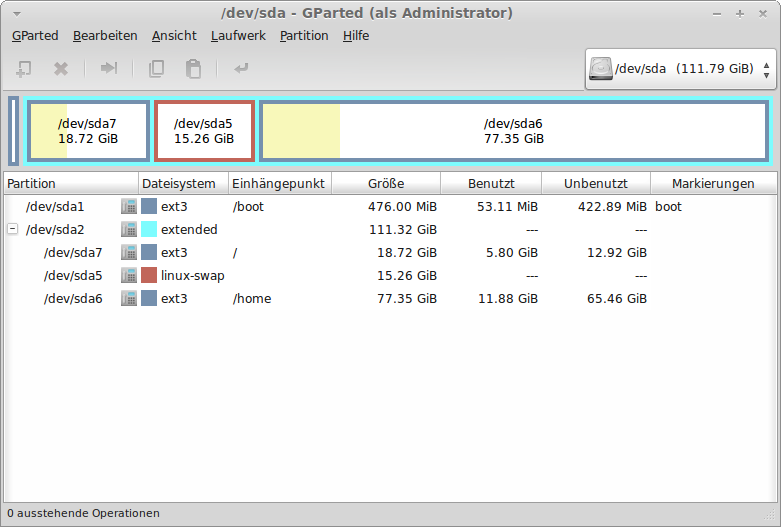Sort by the Dateisystem column header
781x527 pixels.
[x=183, y=183]
